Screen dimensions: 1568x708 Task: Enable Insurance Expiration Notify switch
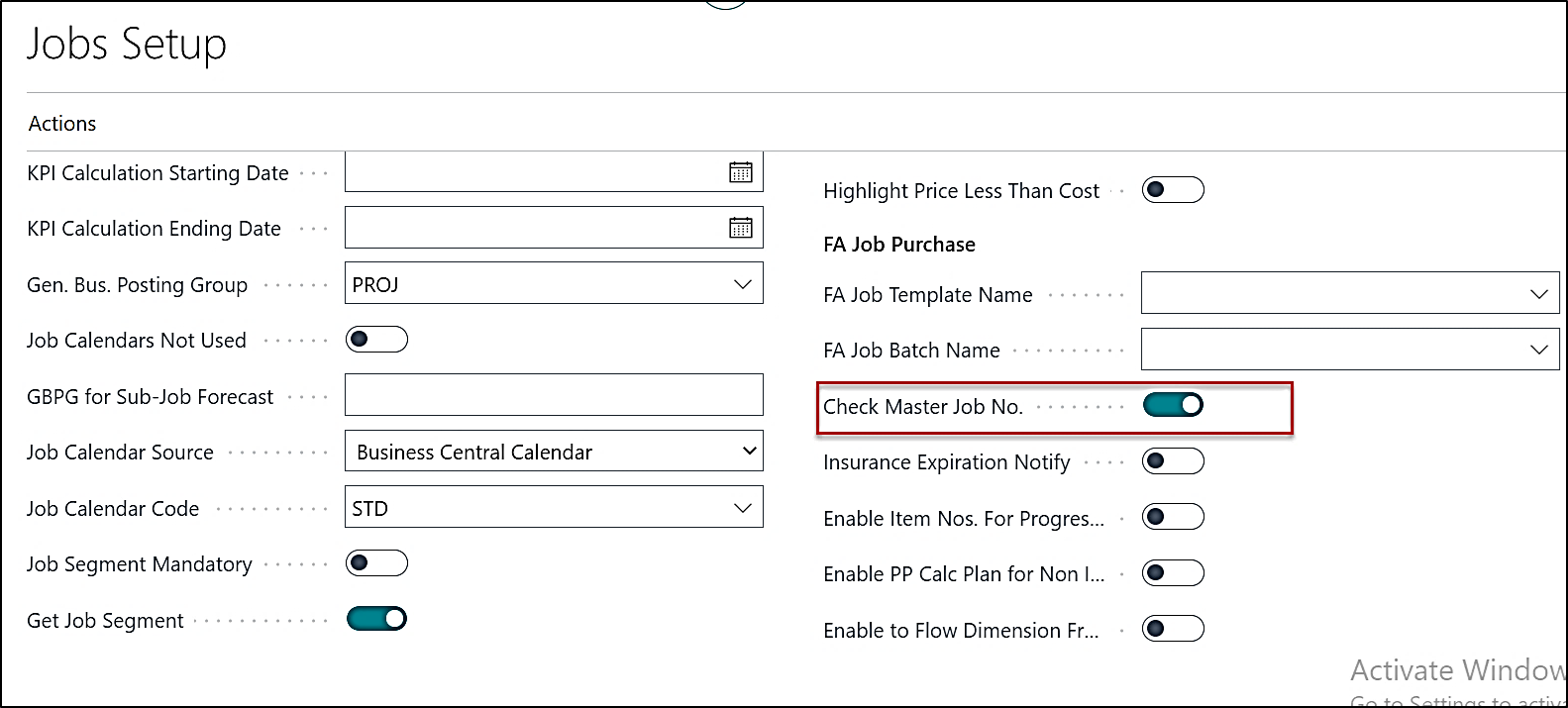[x=1173, y=461]
